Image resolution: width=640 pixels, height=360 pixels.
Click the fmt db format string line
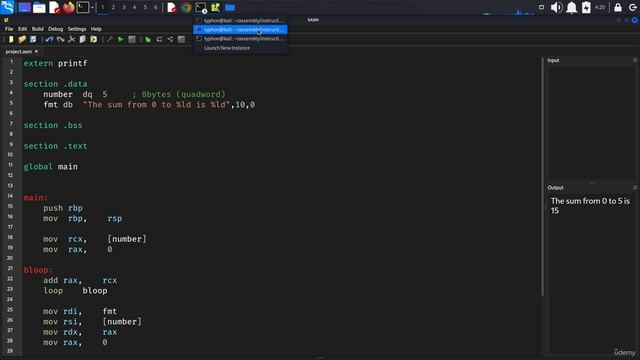pos(149,104)
